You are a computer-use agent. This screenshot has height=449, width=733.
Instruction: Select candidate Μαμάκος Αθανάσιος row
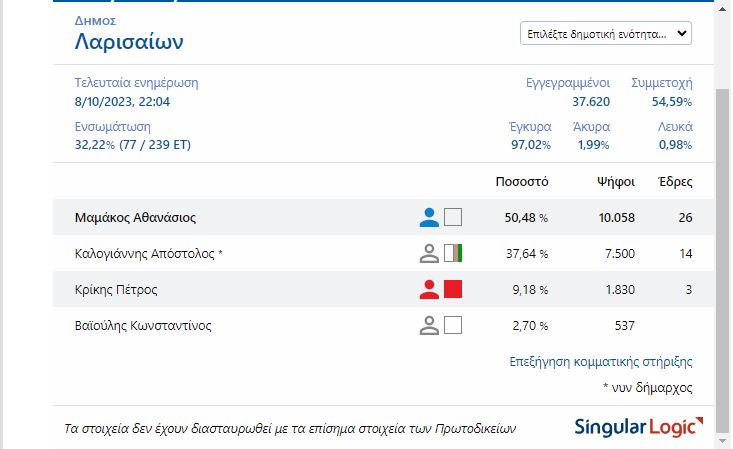click(x=135, y=217)
